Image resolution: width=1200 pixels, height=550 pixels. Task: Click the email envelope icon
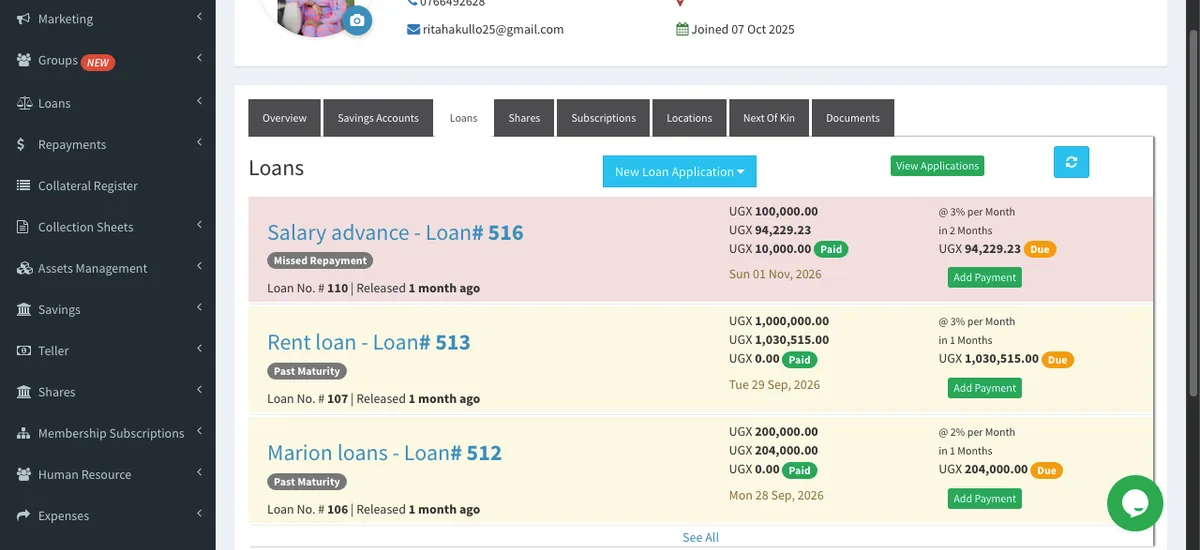413,29
